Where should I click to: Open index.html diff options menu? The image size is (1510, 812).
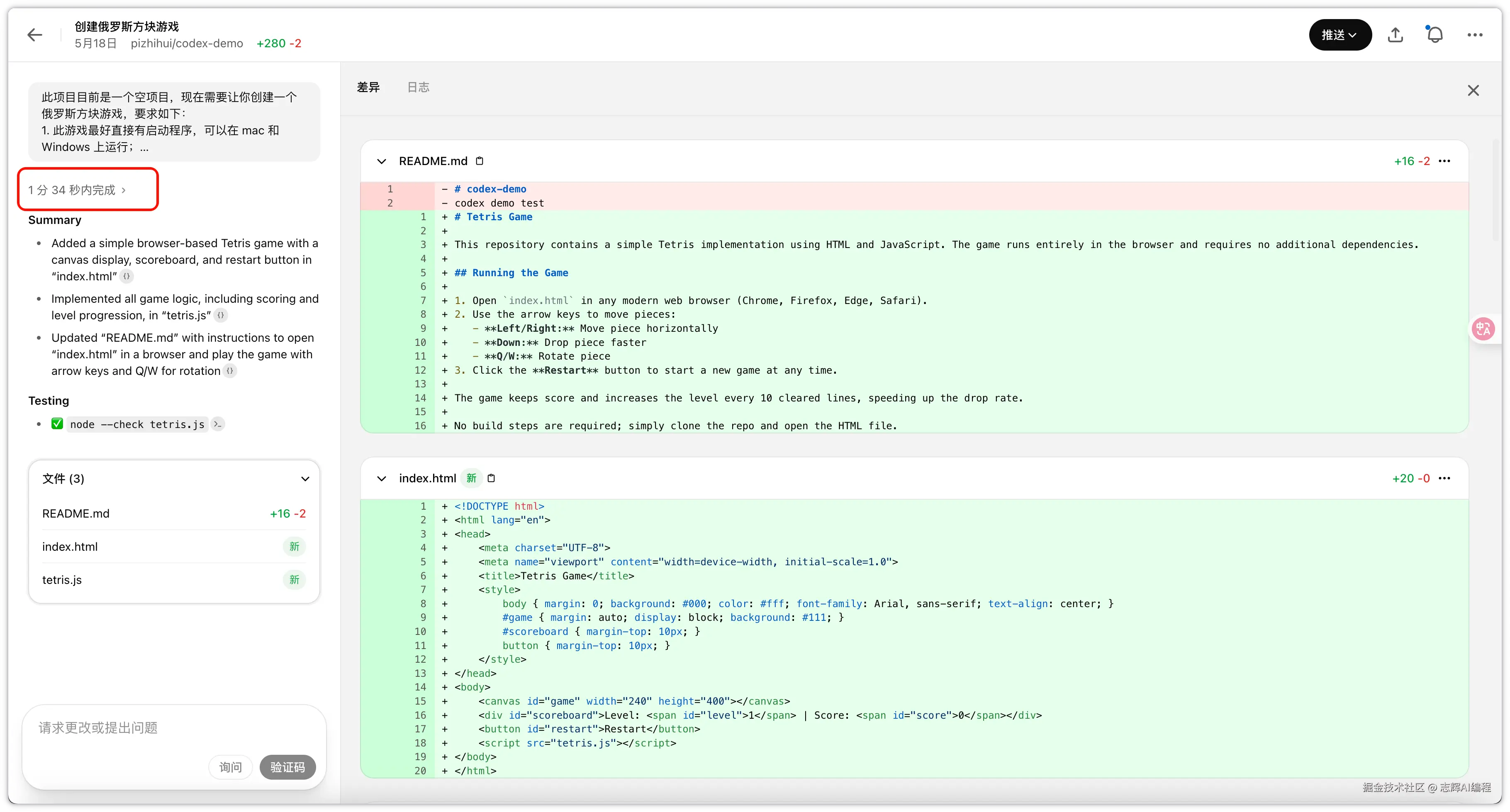[x=1444, y=479]
